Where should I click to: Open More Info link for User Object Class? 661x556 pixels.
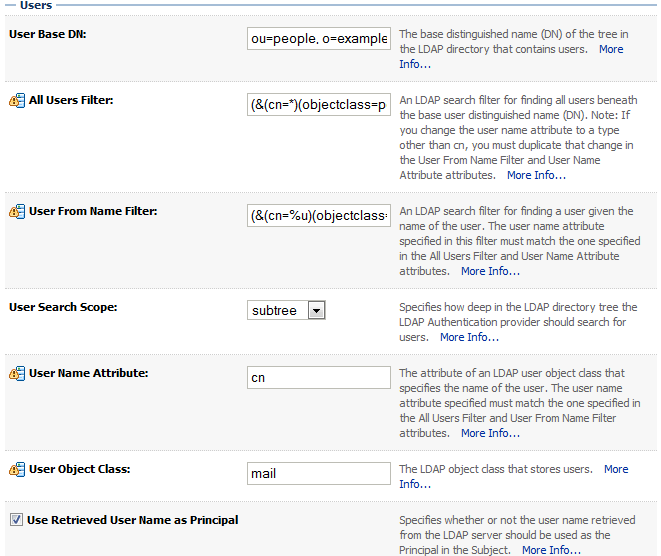(x=616, y=469)
